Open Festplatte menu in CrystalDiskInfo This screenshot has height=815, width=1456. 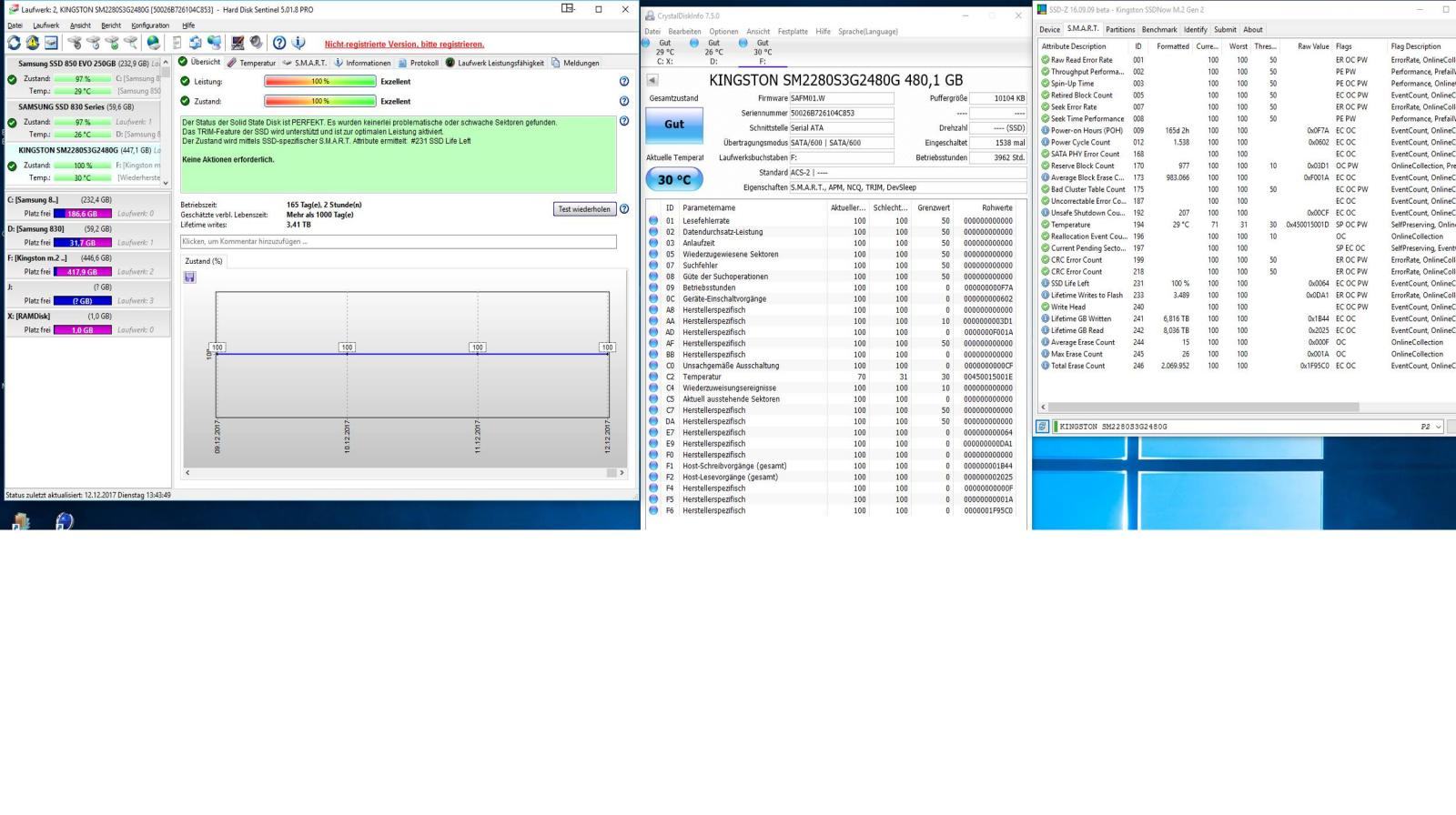(793, 31)
